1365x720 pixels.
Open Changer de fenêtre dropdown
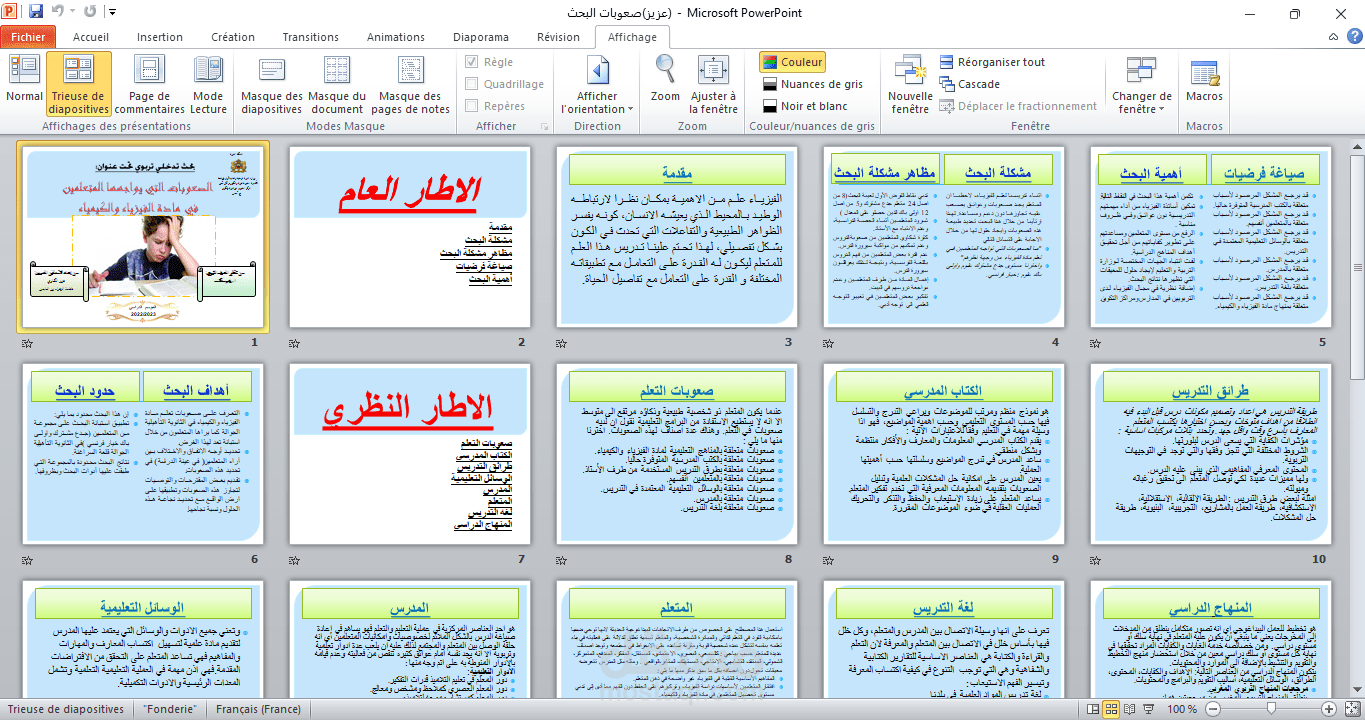pyautogui.click(x=1141, y=84)
